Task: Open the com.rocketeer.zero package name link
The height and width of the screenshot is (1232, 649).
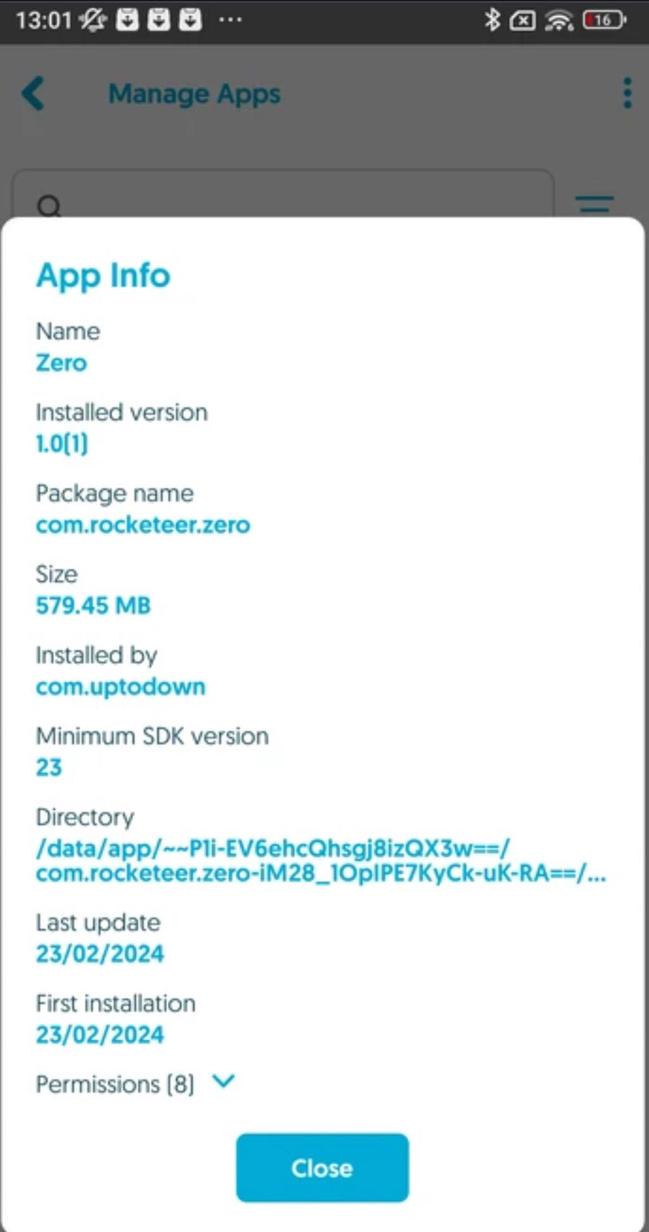Action: pyautogui.click(x=142, y=524)
